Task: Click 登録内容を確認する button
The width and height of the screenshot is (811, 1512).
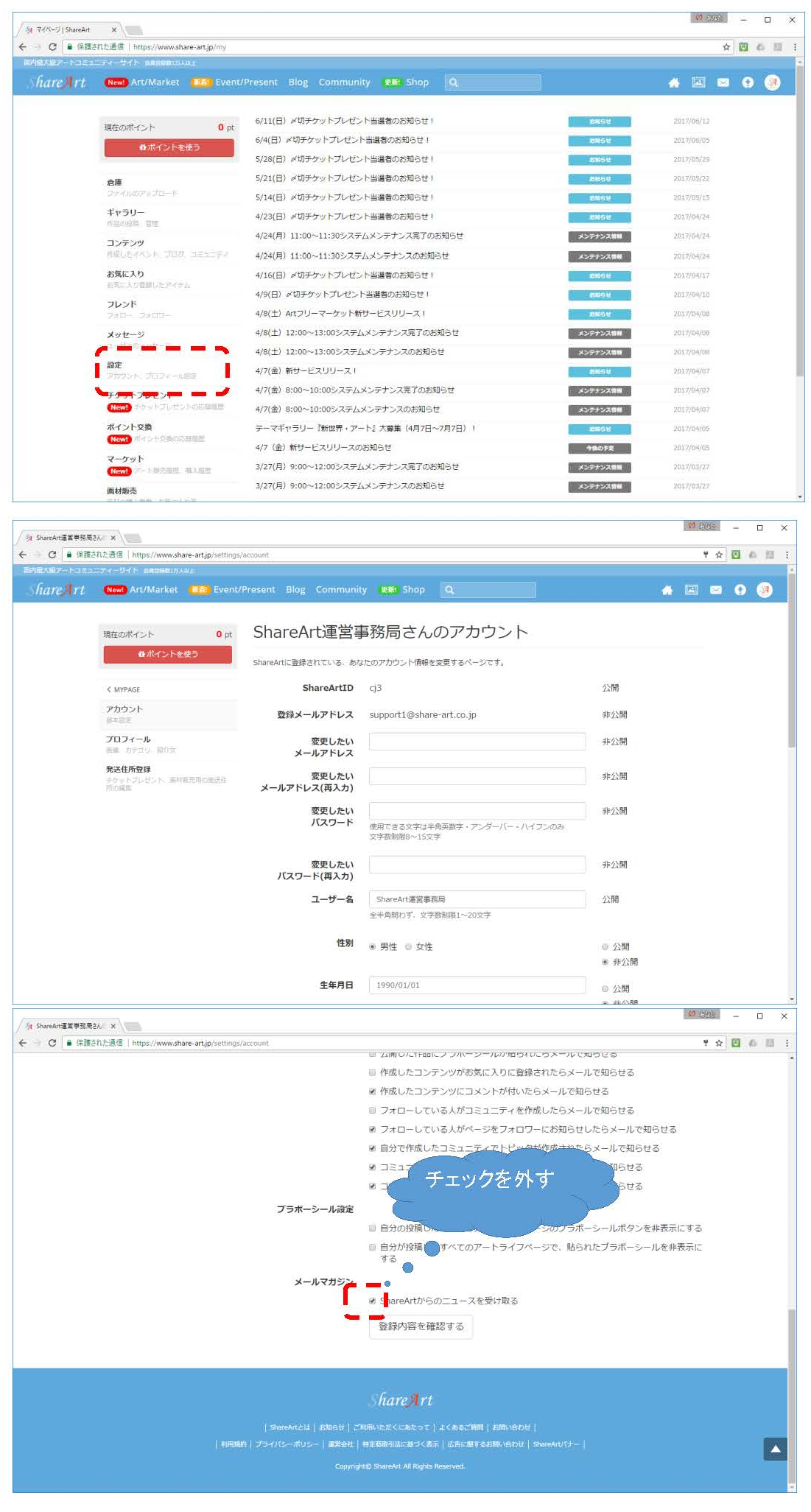Action: tap(421, 1326)
